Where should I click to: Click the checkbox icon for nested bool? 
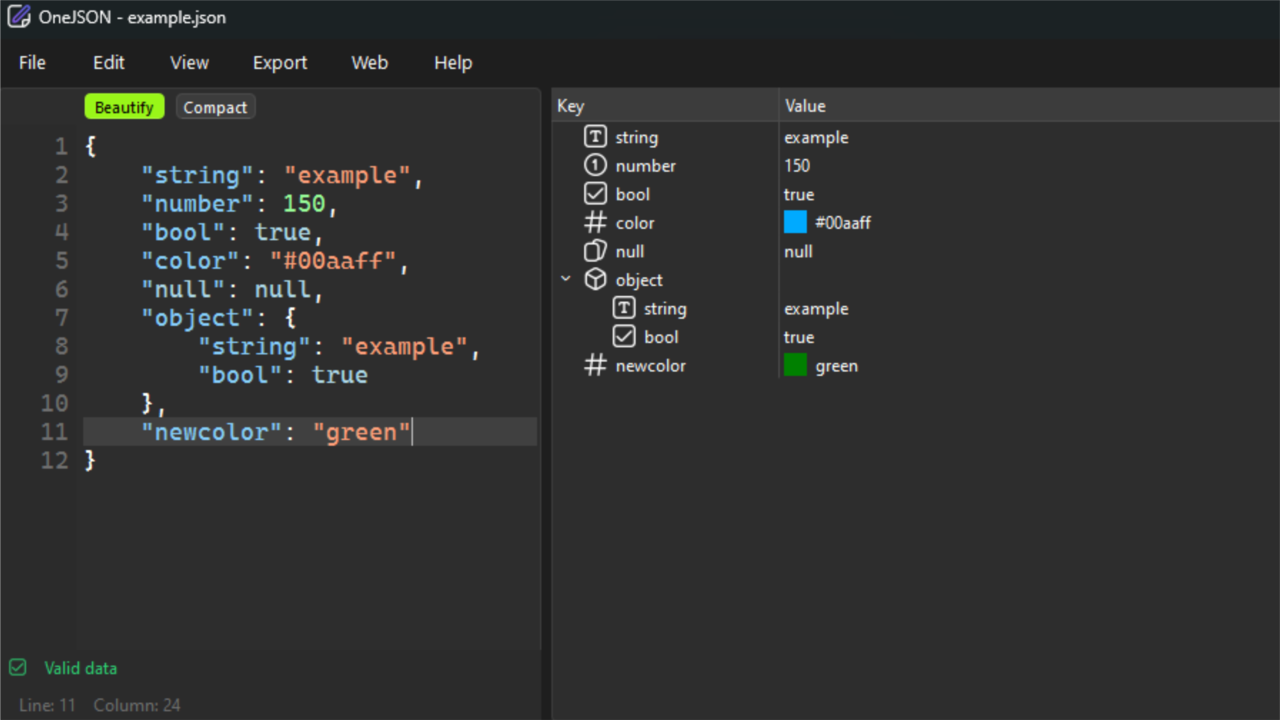coord(624,337)
